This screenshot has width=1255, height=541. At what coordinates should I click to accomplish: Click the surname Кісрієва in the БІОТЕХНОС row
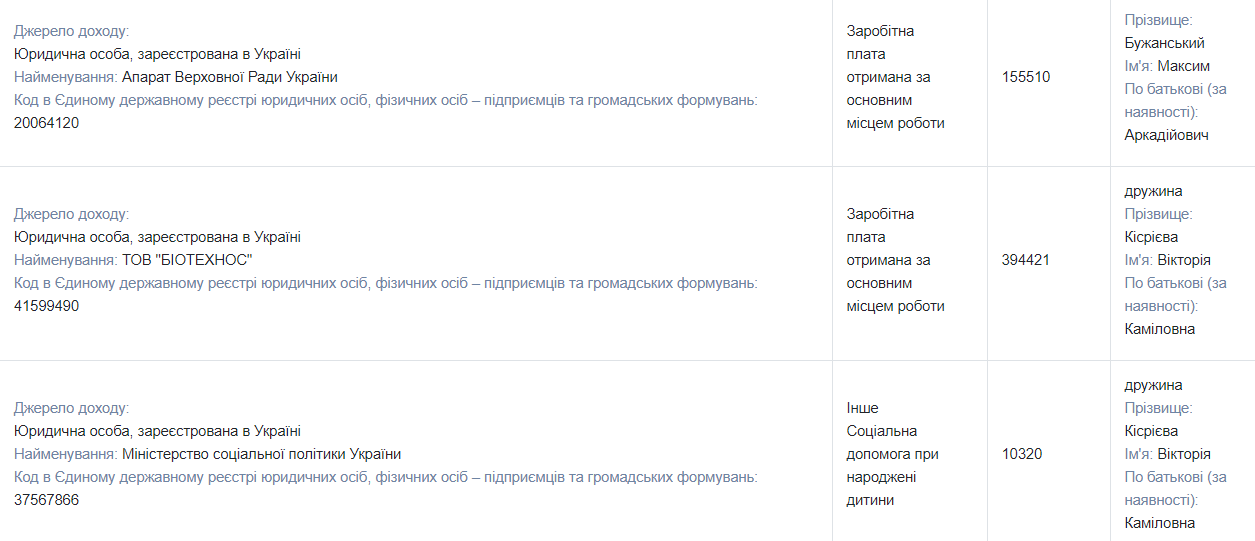click(x=1151, y=237)
